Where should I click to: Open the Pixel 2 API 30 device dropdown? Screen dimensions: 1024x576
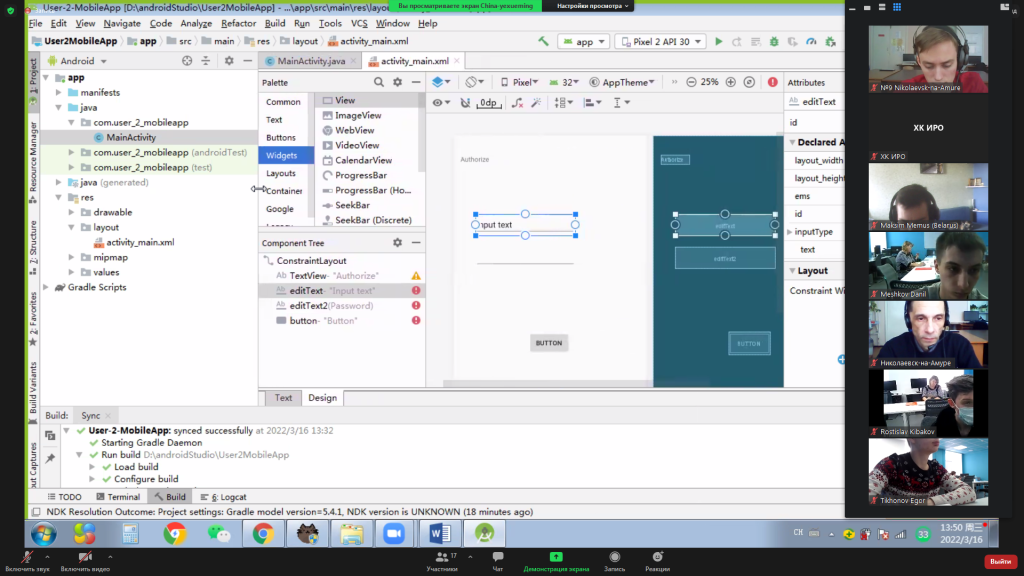[661, 41]
